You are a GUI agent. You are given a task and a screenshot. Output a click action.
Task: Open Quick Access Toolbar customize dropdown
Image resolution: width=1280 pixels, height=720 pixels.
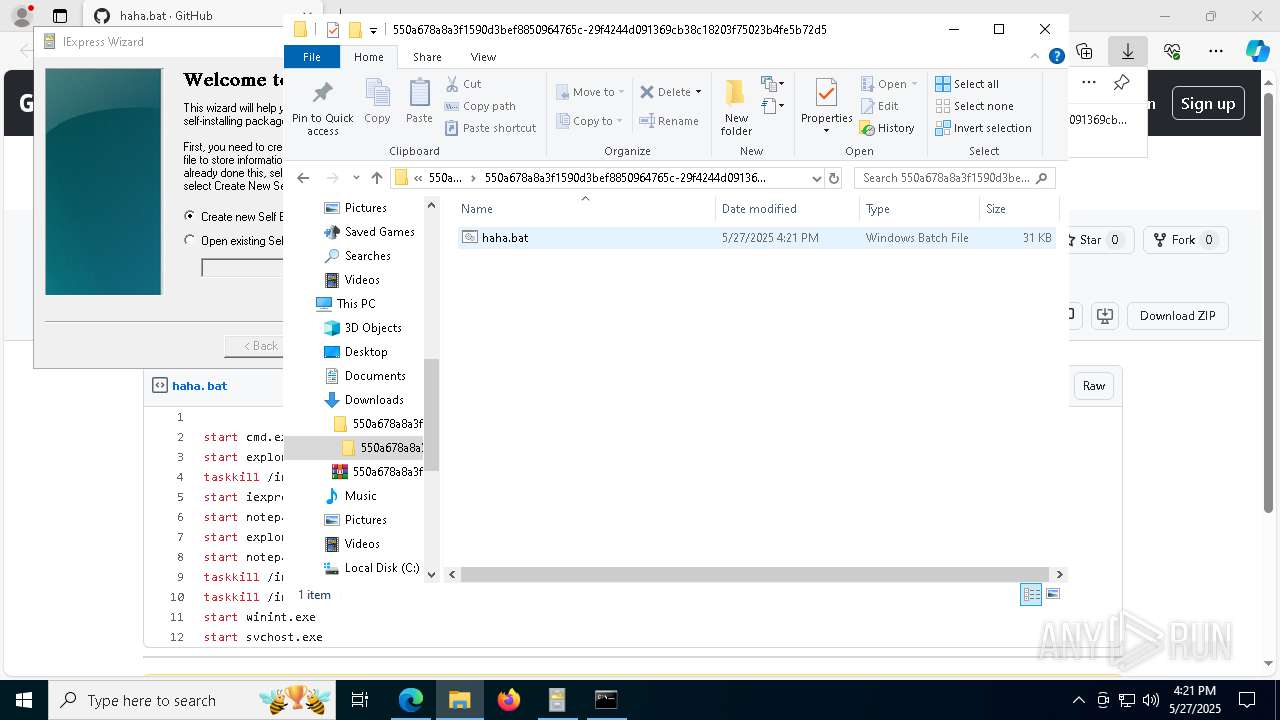point(373,31)
